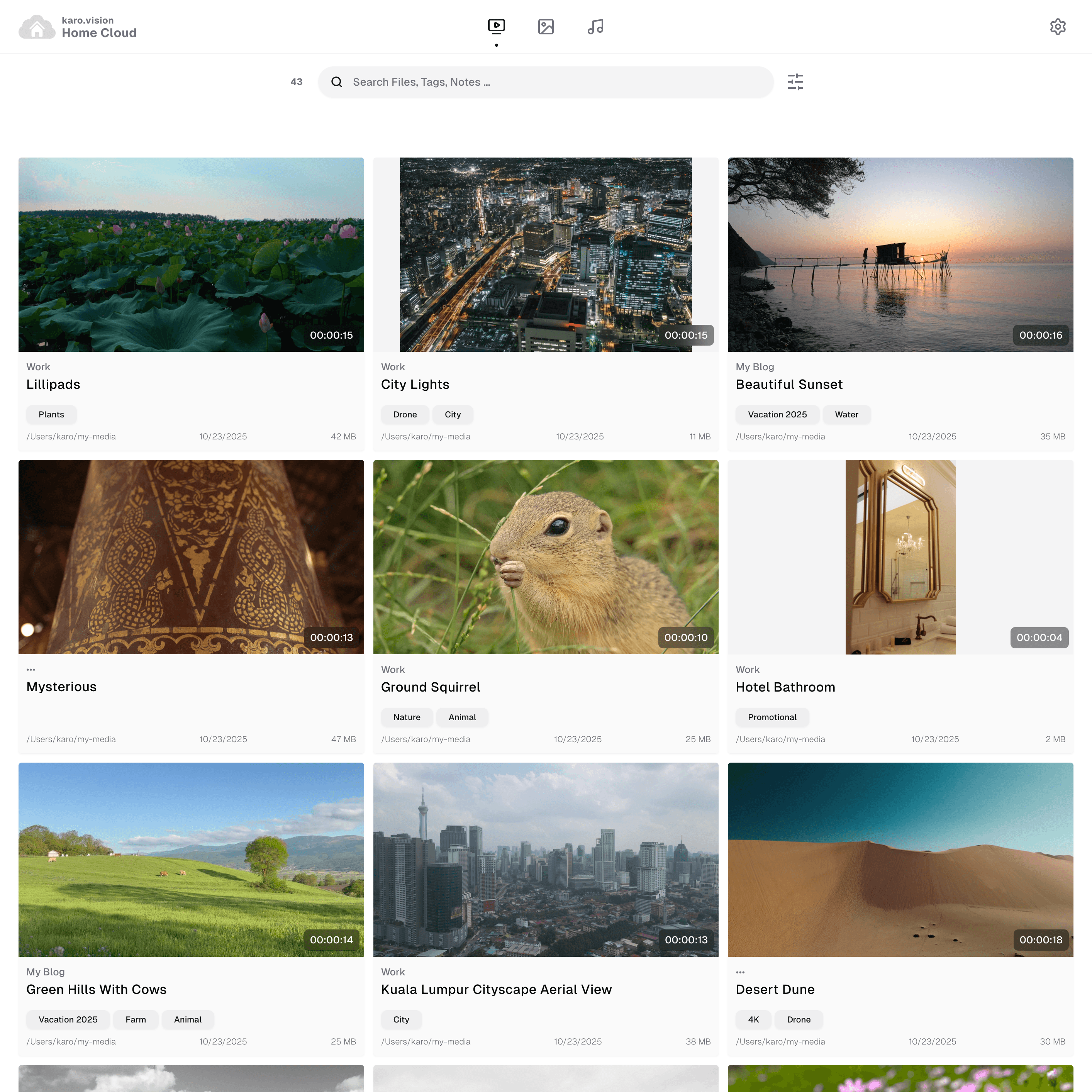
Task: Click the karo.vision cloud logo
Action: click(37, 27)
